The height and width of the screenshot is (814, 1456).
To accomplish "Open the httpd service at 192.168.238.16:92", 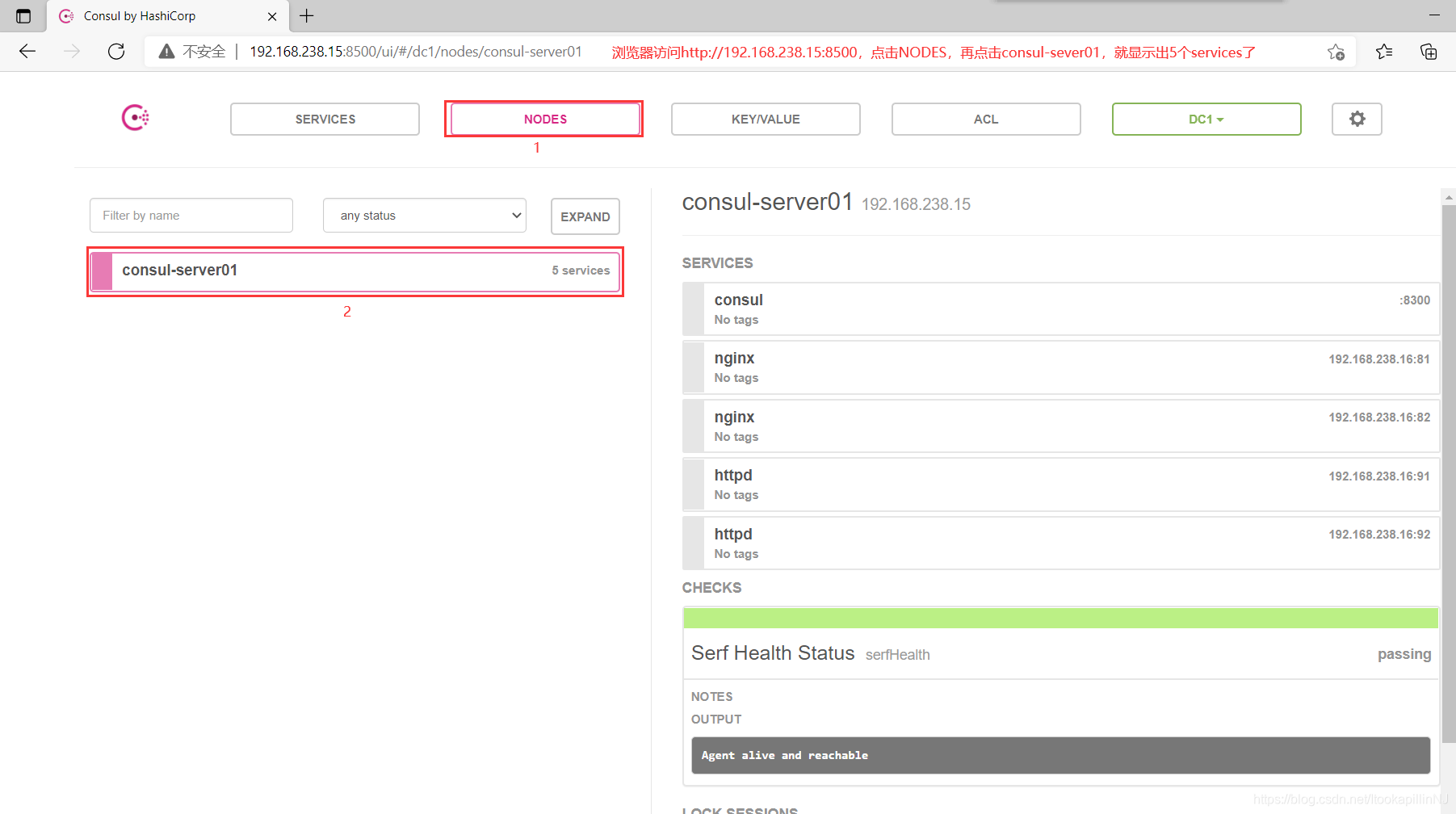I will [x=1061, y=543].
